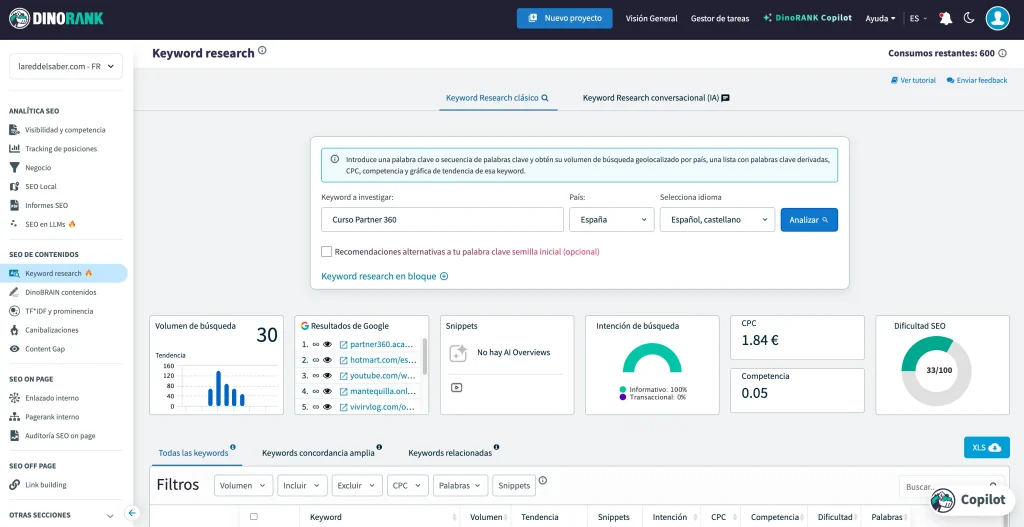
Task: Click the DinoRANK logo
Action: pyautogui.click(x=56, y=18)
